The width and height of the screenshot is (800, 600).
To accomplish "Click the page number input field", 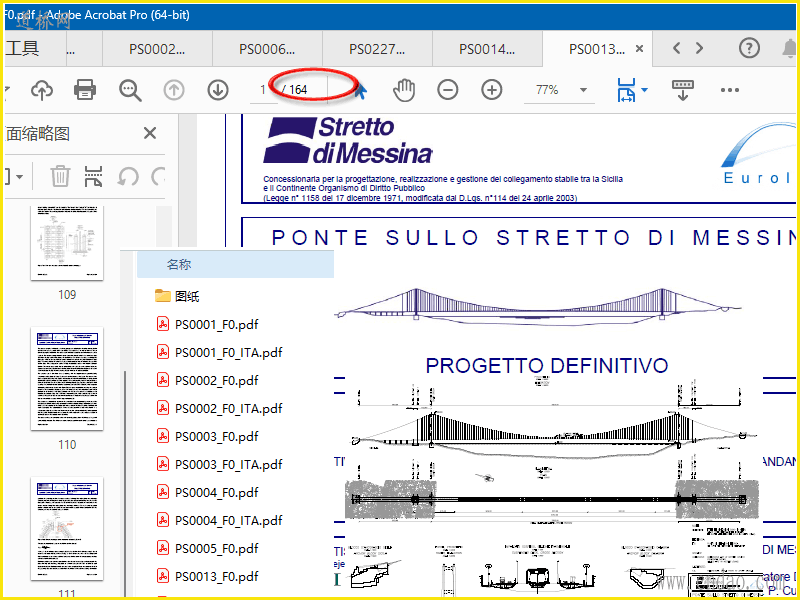I will tap(263, 90).
